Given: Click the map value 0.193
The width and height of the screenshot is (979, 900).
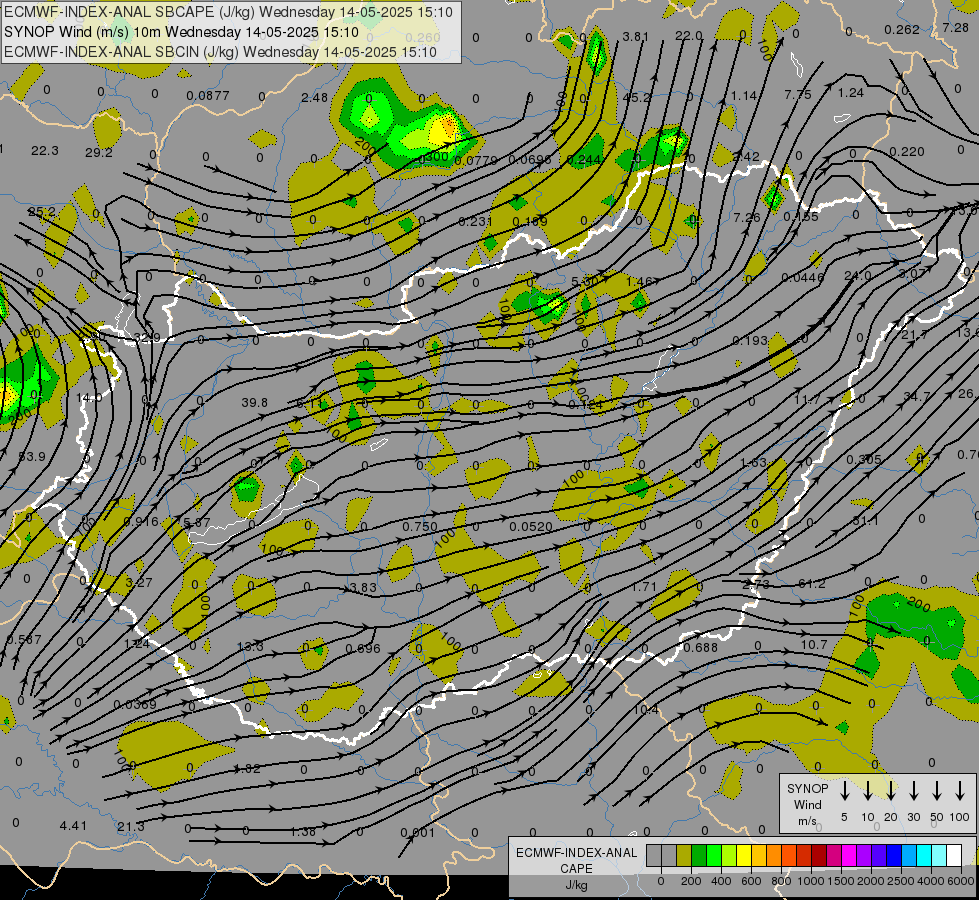Looking at the screenshot, I should click(750, 340).
